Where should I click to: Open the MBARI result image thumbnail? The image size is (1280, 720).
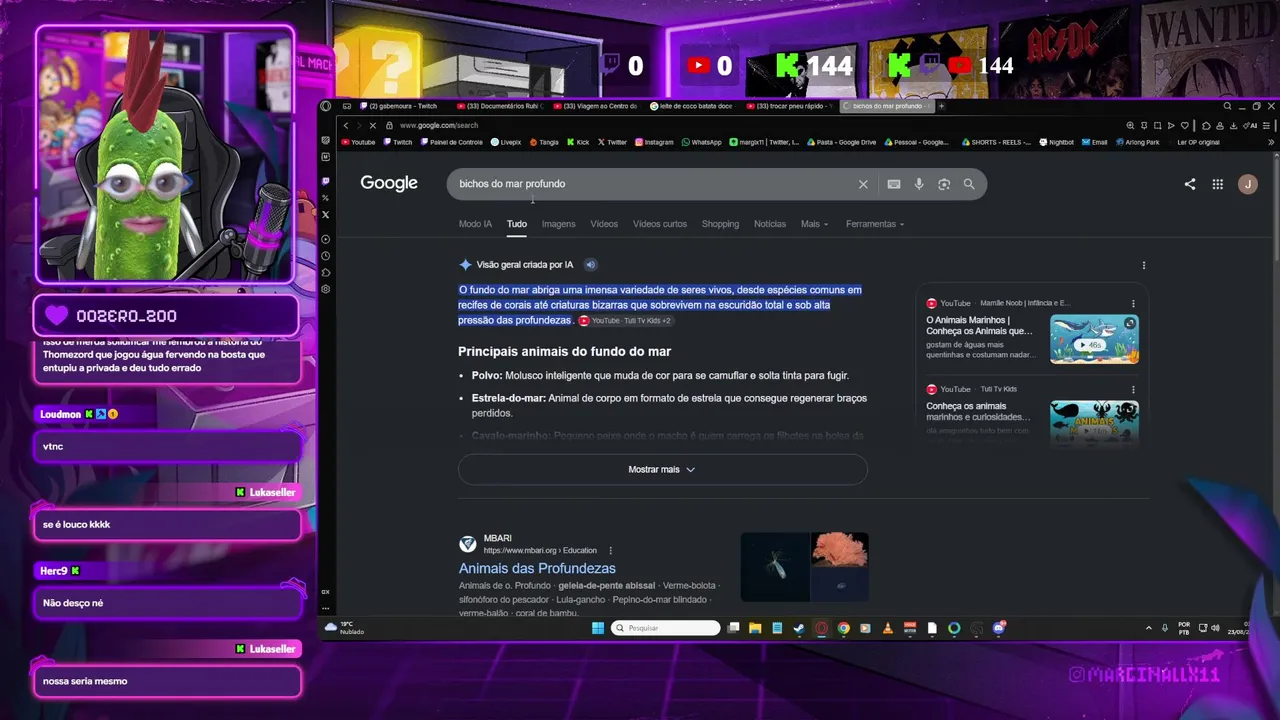[804, 567]
